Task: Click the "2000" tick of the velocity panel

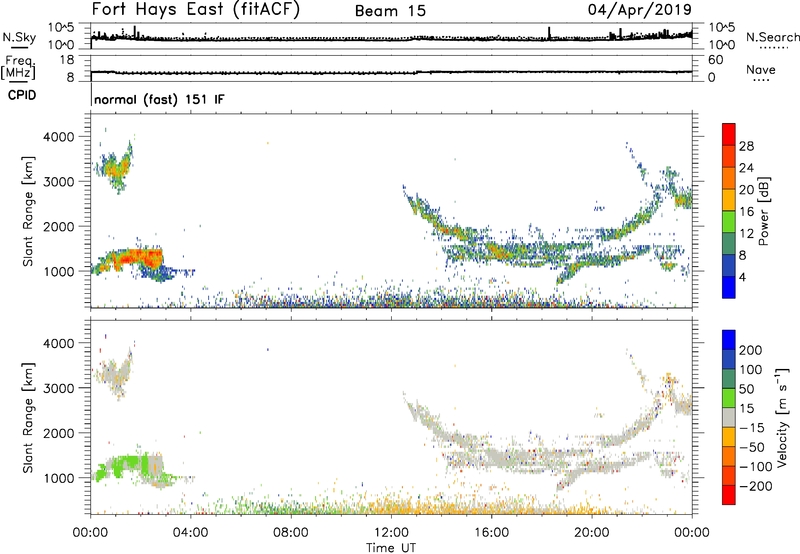Action: [x=59, y=433]
